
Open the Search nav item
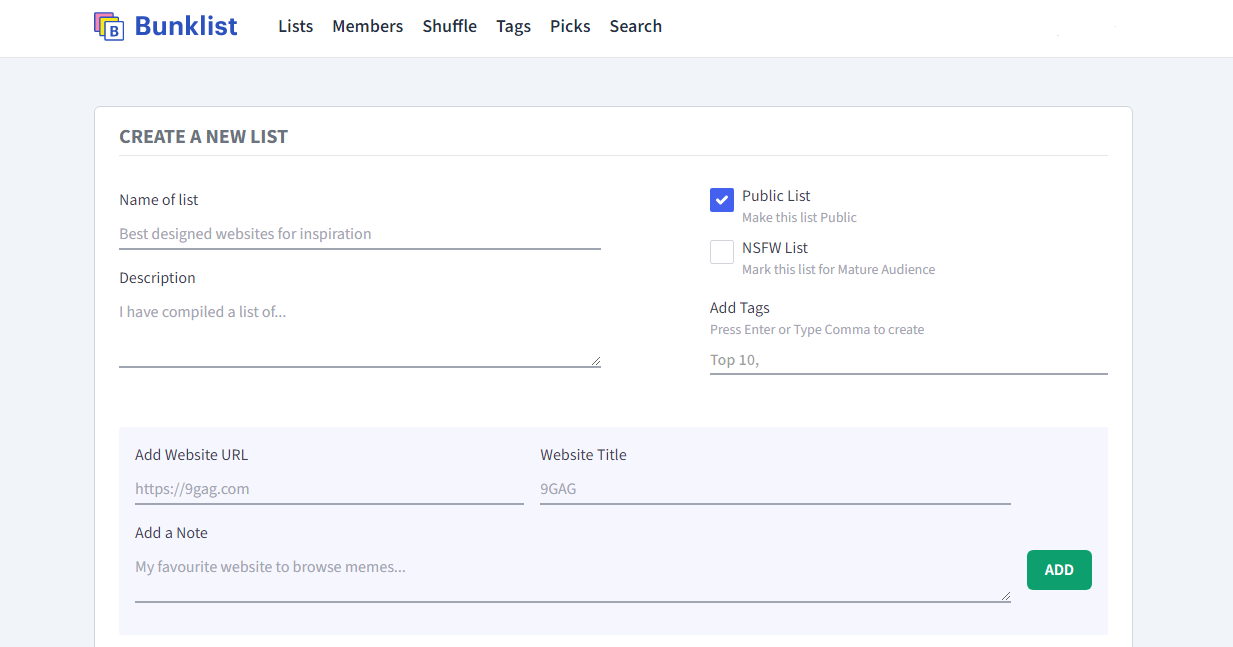[x=636, y=26]
